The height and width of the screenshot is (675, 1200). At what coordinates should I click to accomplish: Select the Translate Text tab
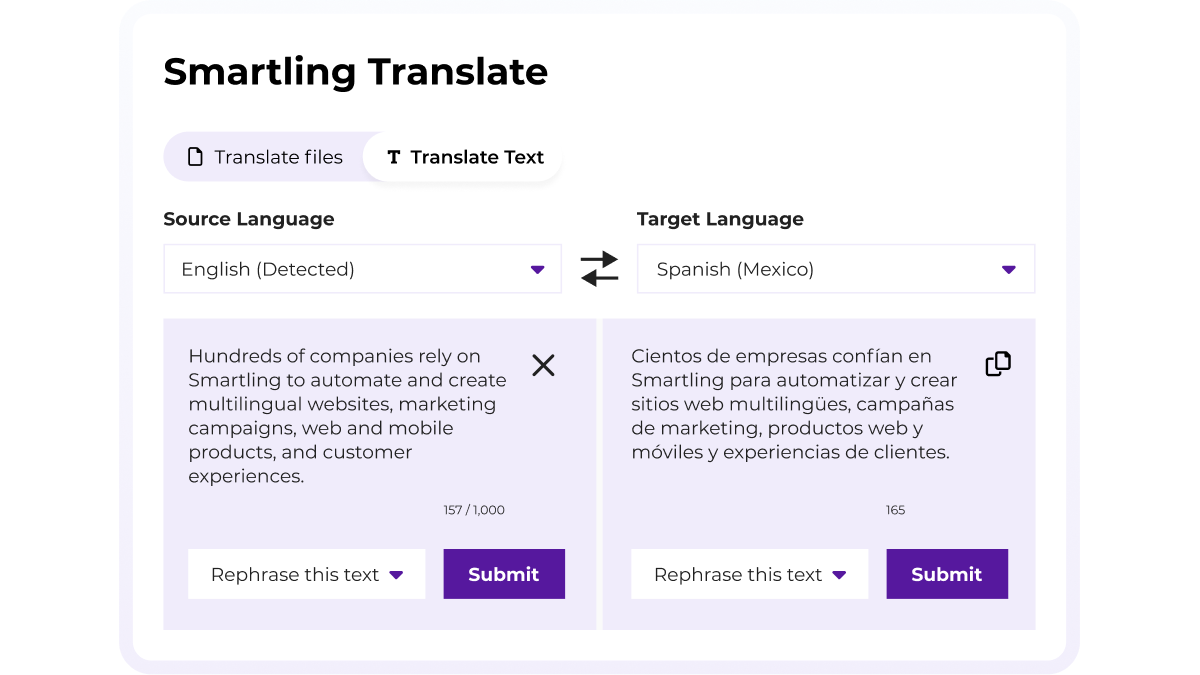(466, 157)
